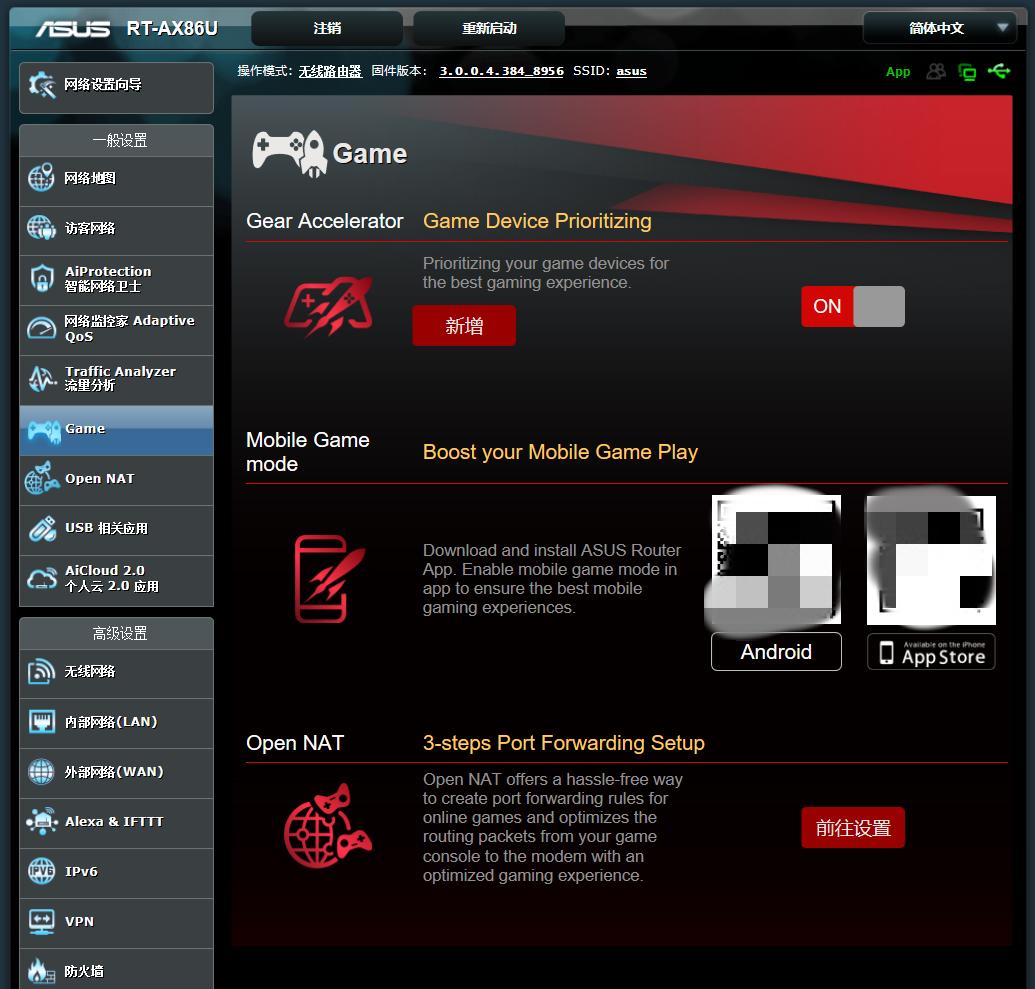
Task: Click the Android download button
Action: pyautogui.click(x=776, y=652)
